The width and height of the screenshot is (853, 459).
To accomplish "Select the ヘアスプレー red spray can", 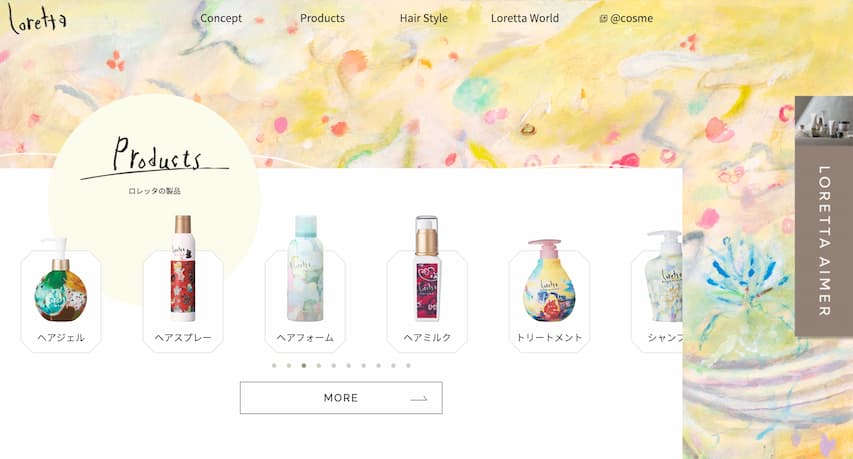I will (183, 269).
